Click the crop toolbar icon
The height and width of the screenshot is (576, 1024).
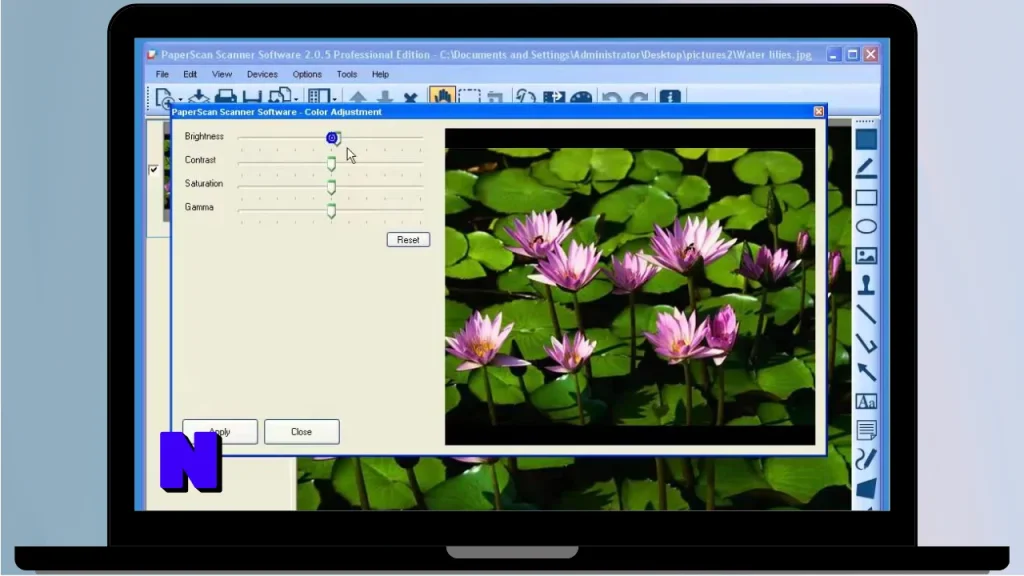click(x=495, y=97)
